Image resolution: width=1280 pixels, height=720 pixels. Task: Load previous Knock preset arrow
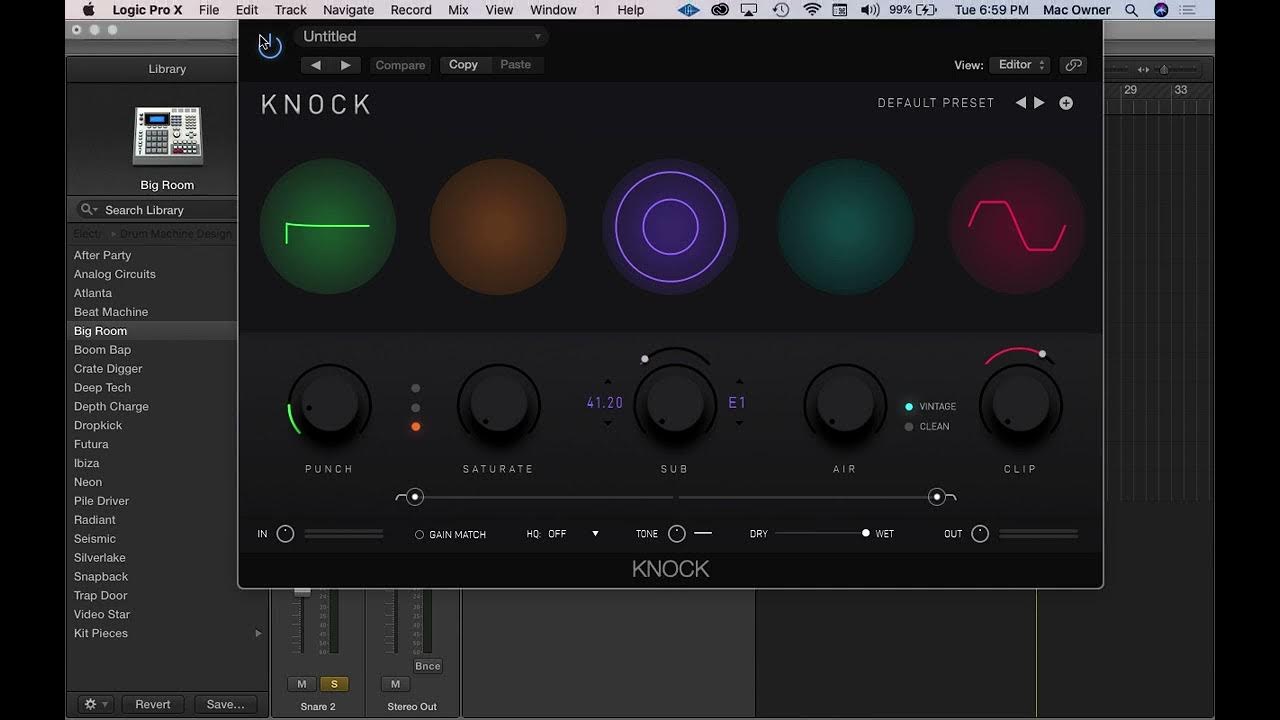[x=1021, y=103]
